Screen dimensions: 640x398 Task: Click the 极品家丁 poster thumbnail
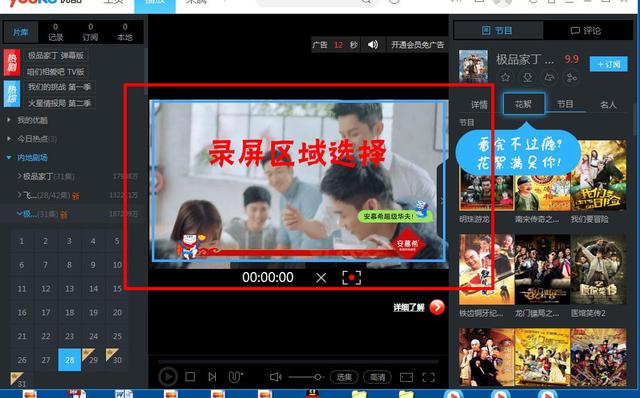(473, 66)
